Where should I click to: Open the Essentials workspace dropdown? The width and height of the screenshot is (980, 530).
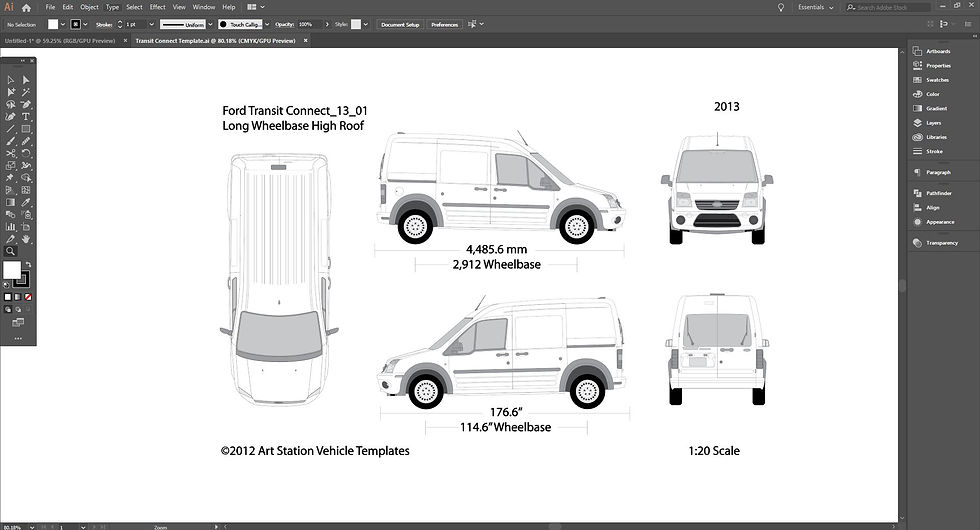[x=816, y=8]
